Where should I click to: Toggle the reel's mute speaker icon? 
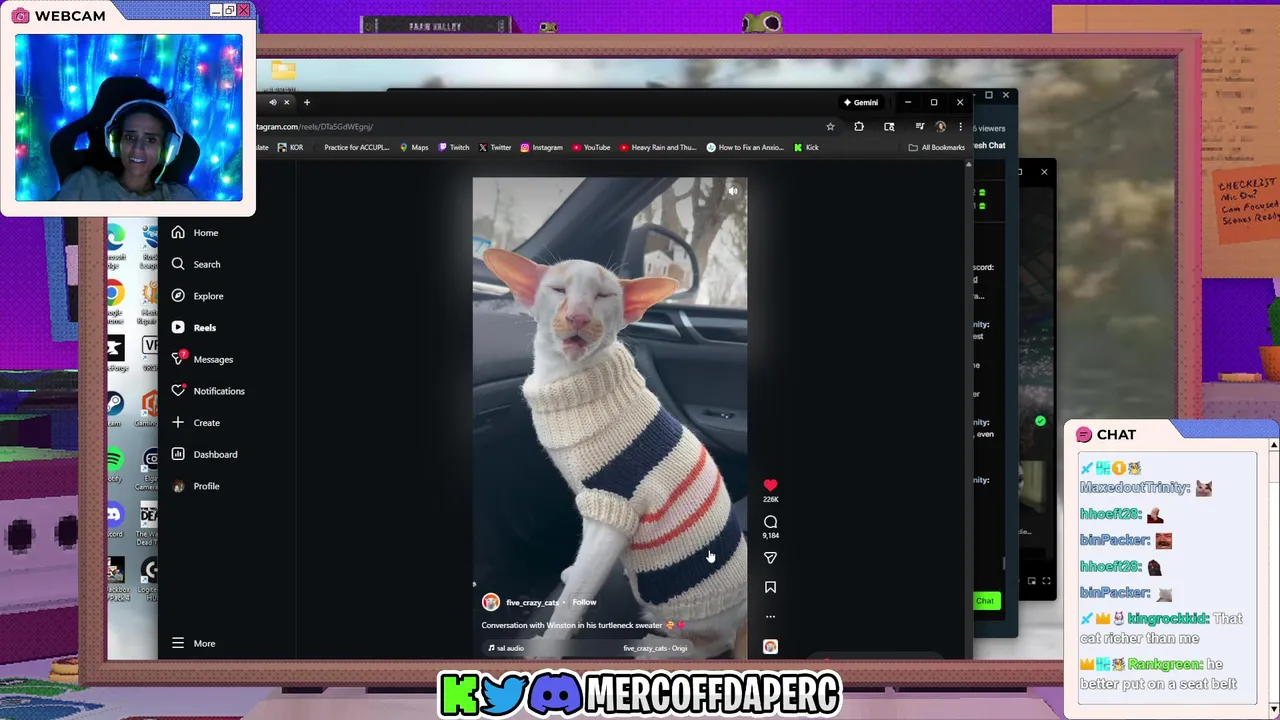[x=733, y=191]
